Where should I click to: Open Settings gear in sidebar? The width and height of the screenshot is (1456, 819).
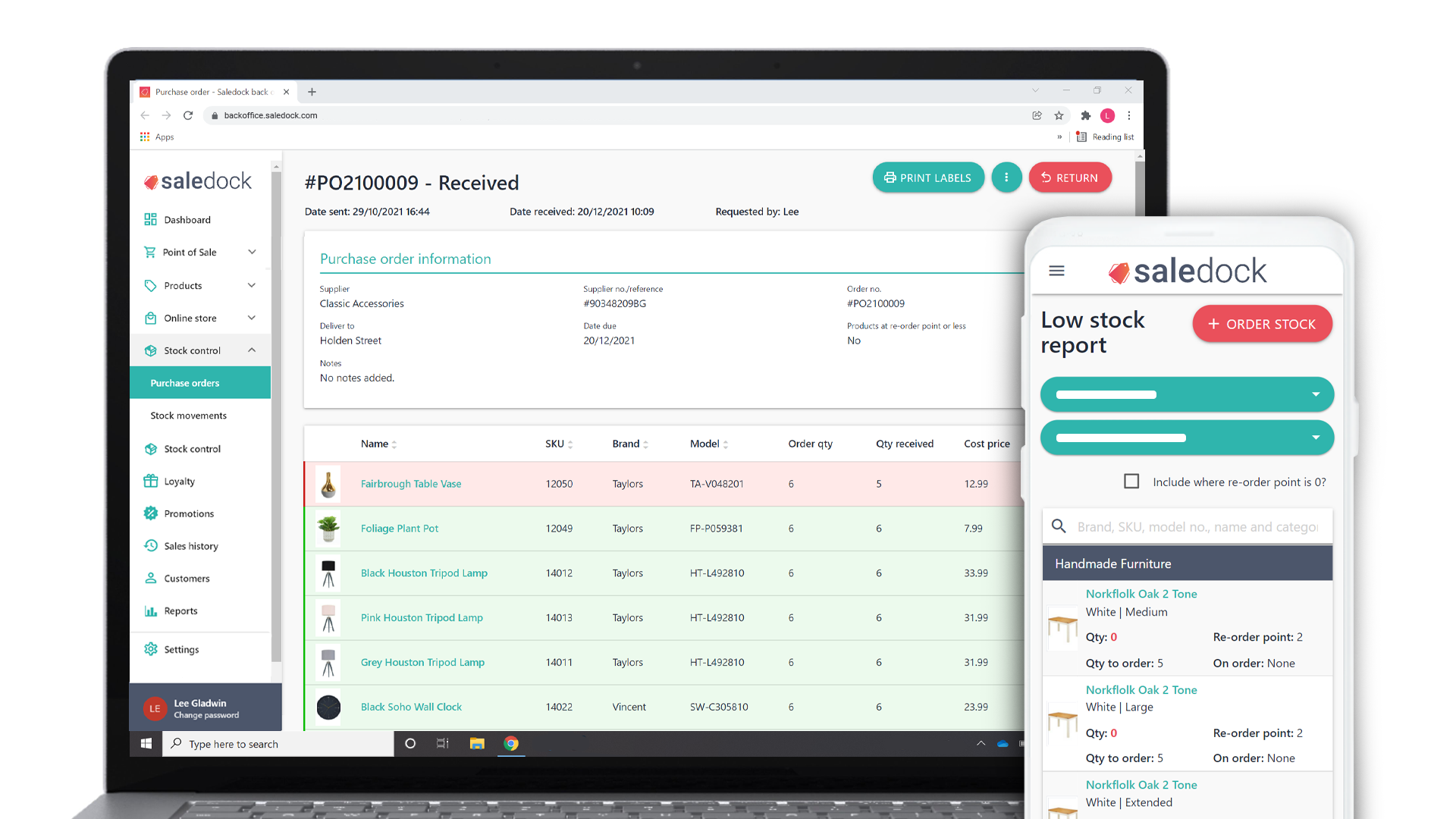point(150,649)
